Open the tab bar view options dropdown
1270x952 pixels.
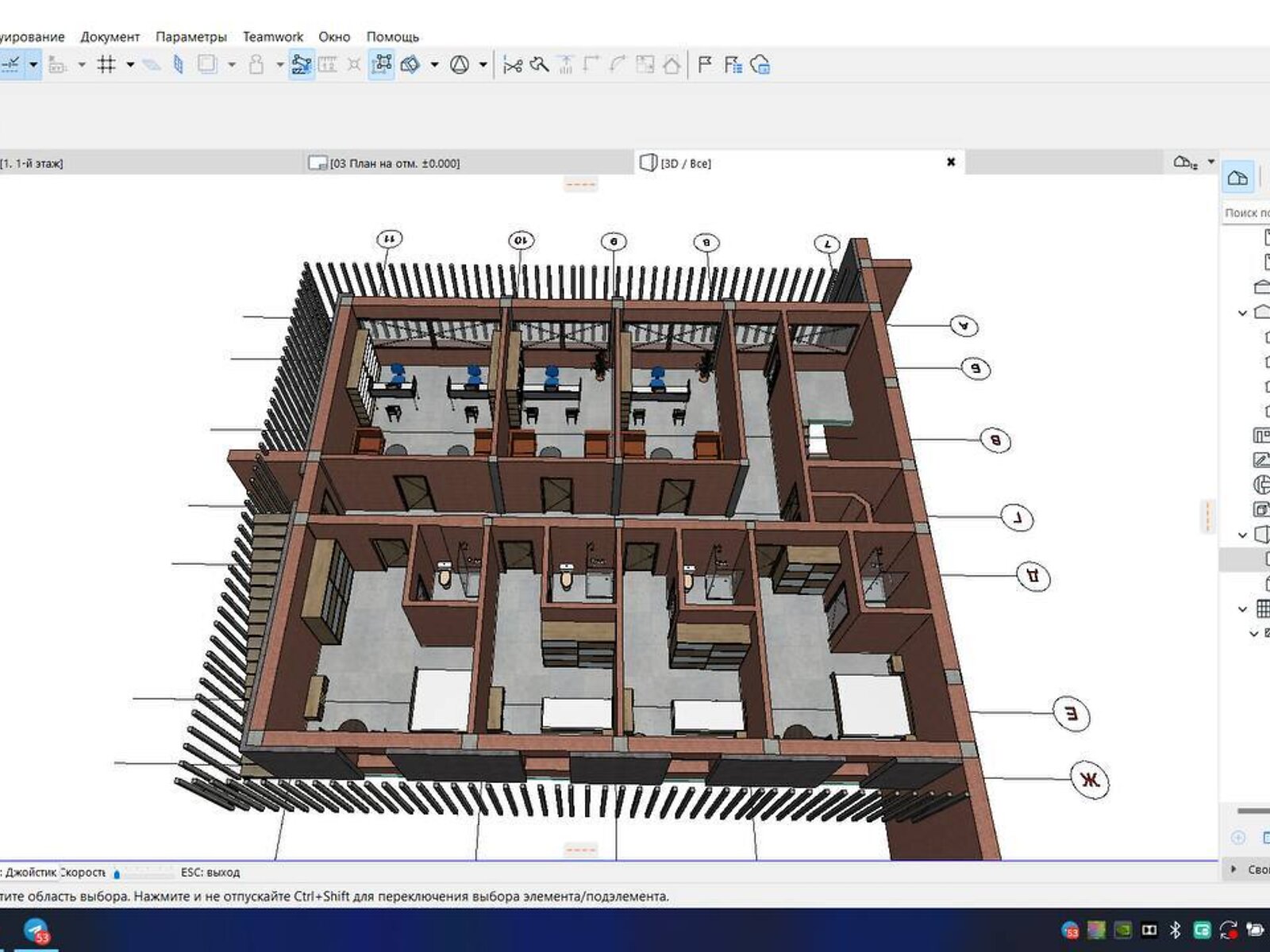tap(1210, 162)
